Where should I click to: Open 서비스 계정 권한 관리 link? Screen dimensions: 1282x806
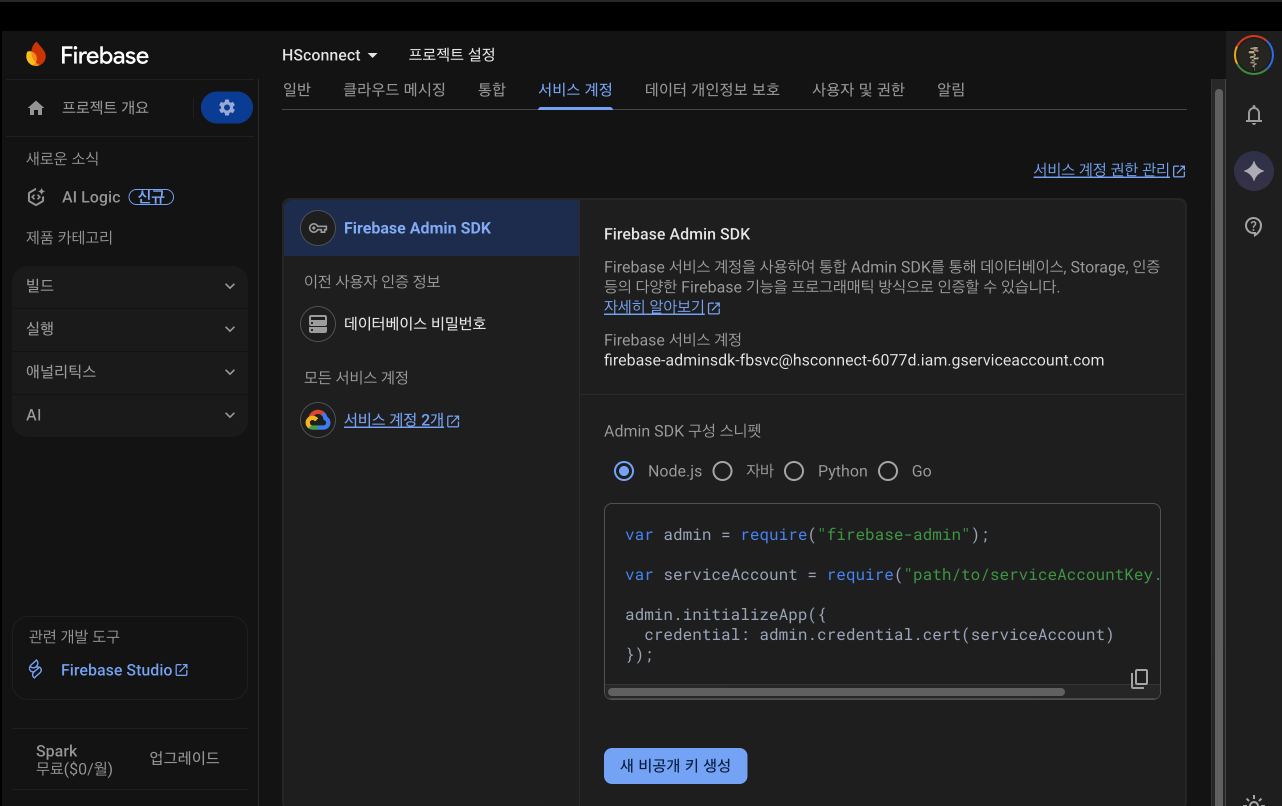pyautogui.click(x=1109, y=170)
